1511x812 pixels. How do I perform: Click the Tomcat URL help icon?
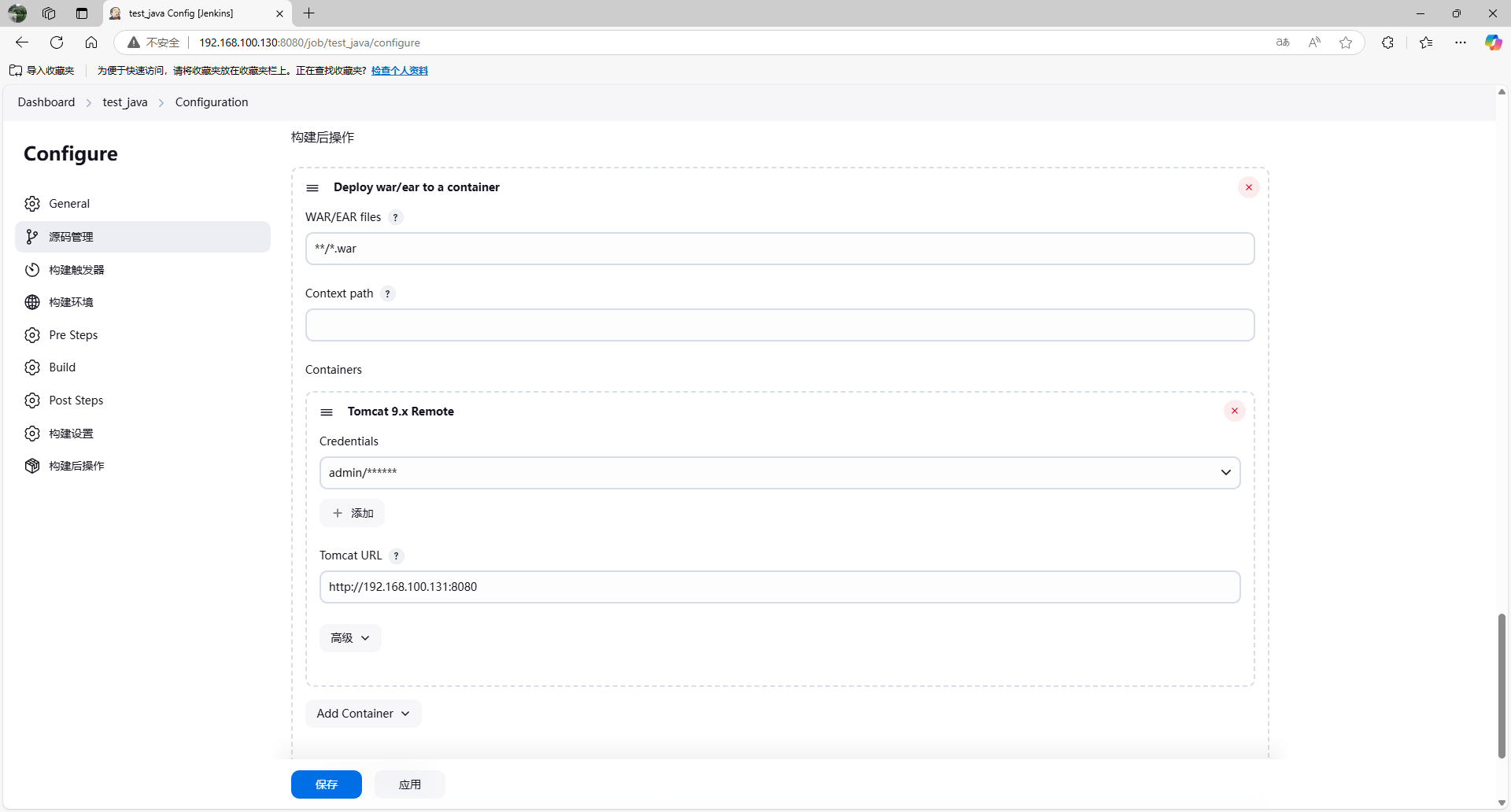(x=397, y=555)
